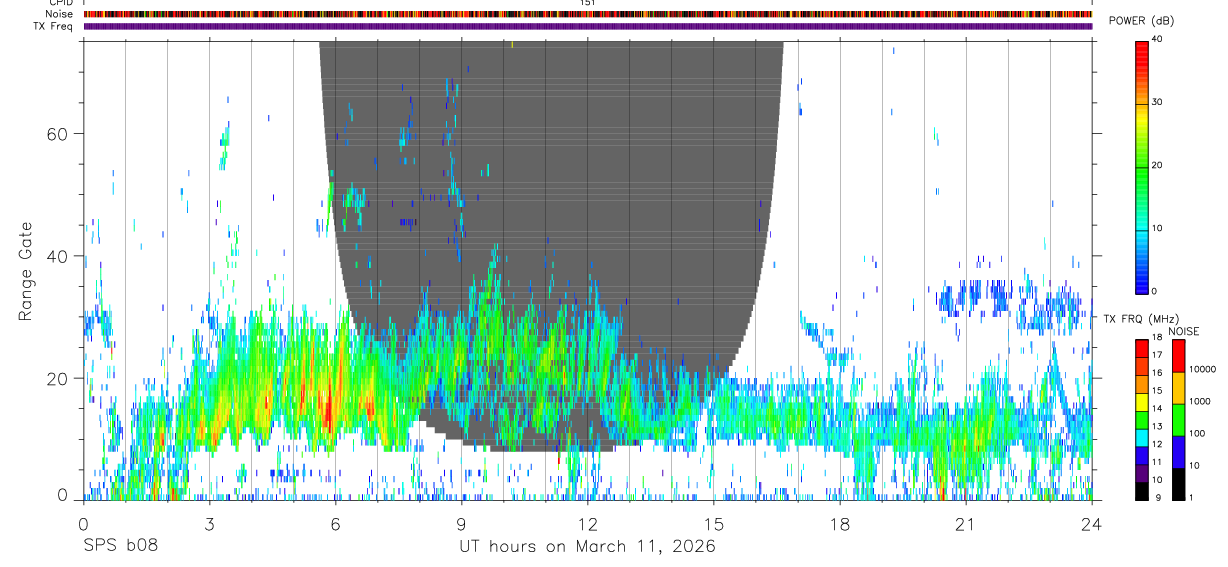Click the 10000 tick on the NOISE scale
Screen dimensions: 1228x567
[x=1202, y=369]
